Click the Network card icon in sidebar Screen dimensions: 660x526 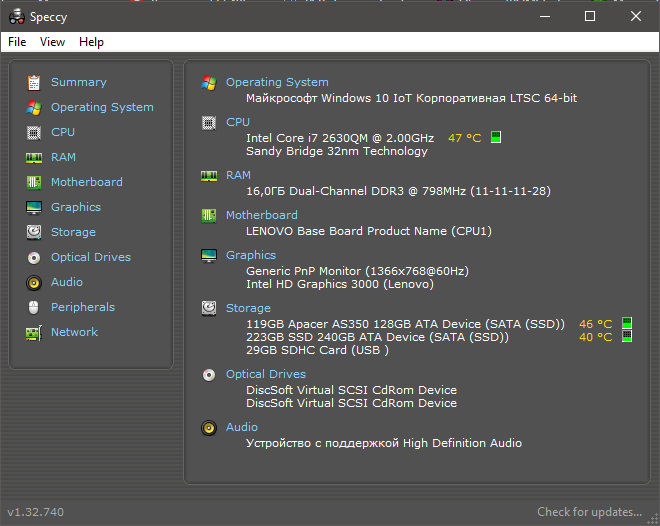coord(34,333)
